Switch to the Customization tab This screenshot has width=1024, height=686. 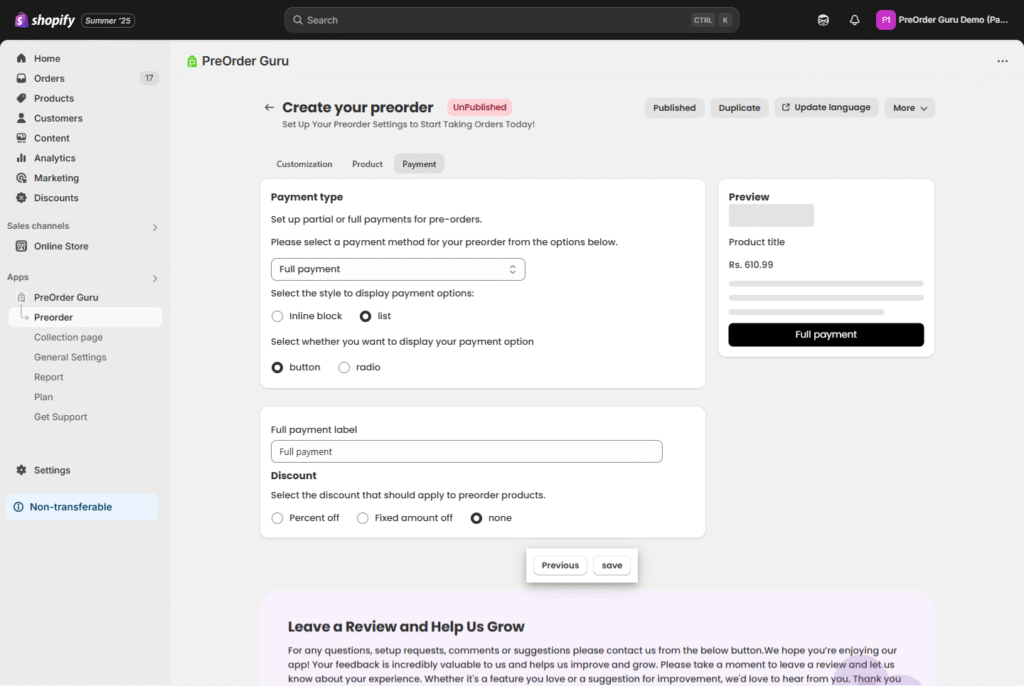pyautogui.click(x=304, y=164)
